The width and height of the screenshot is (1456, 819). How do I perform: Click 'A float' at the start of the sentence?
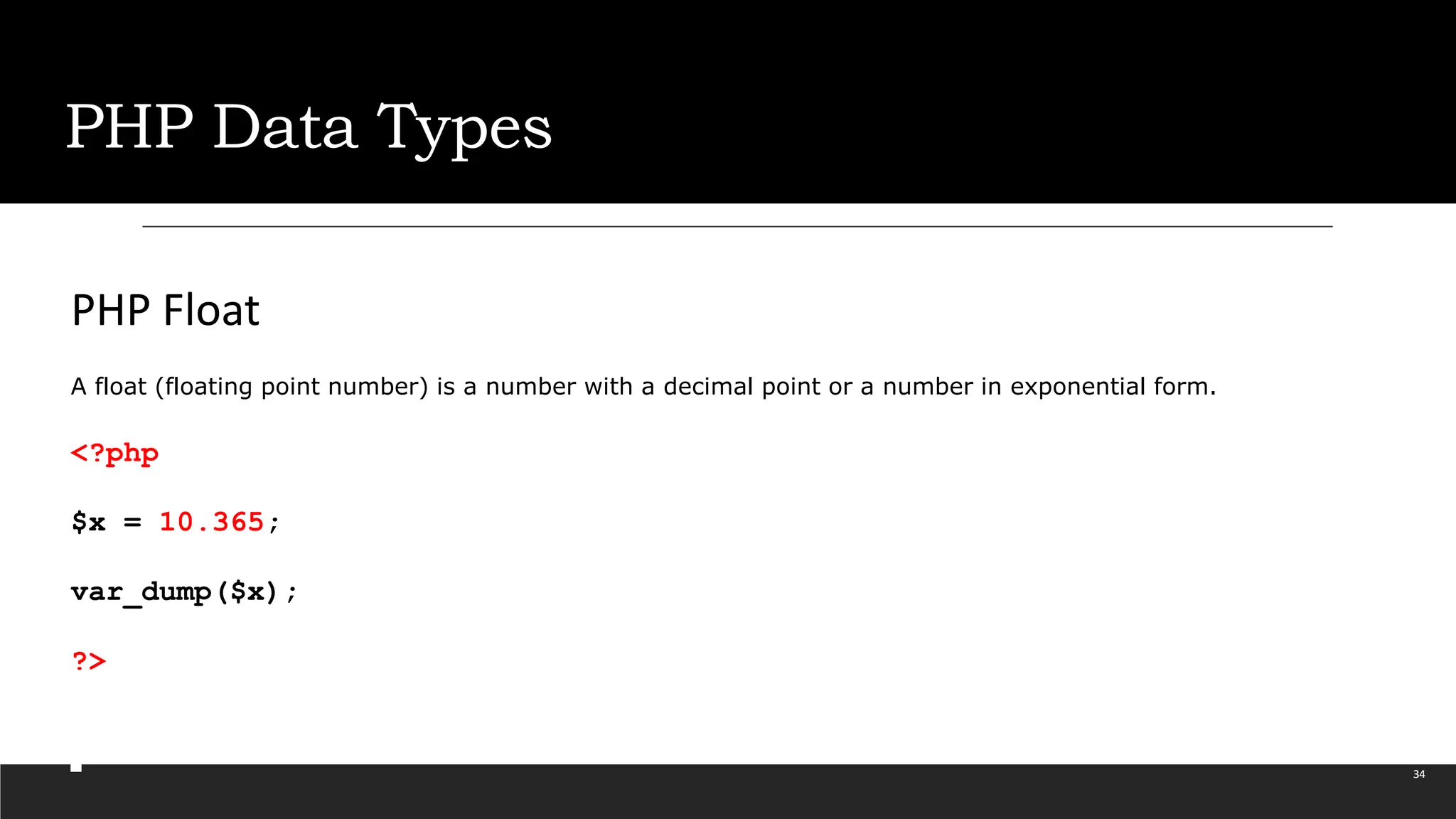click(x=109, y=387)
